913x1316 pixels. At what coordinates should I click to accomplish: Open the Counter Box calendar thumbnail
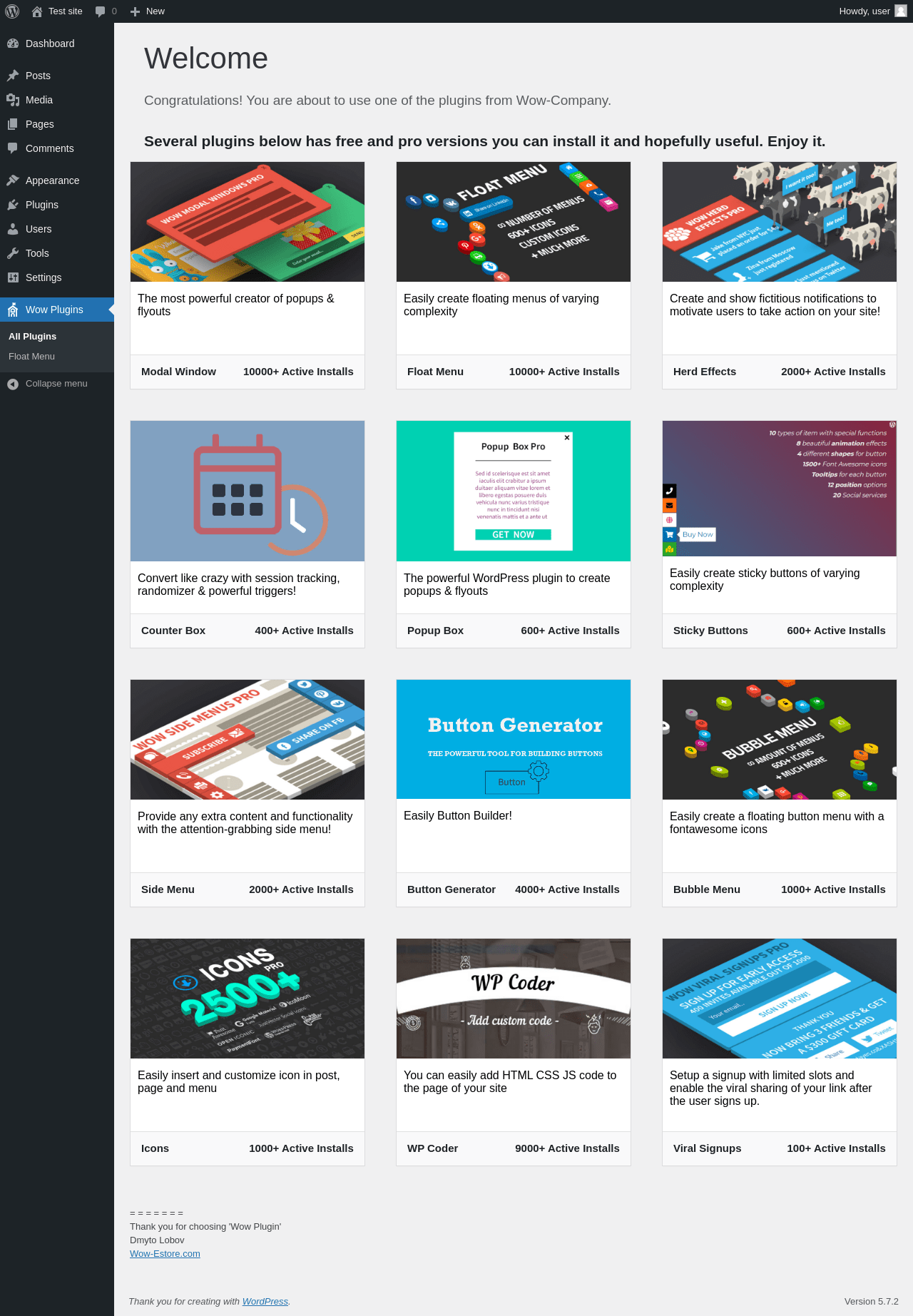[x=248, y=491]
